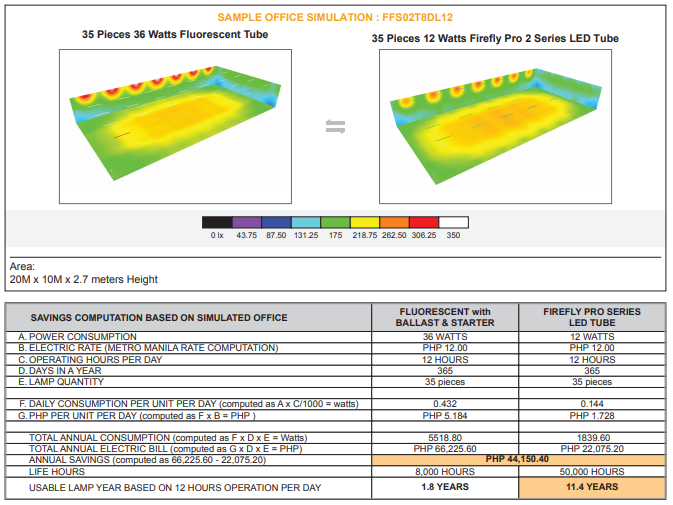Click 'B. ELECTRIC RATE (METRO MANILA RATE COMPUTATION)'
Image resolution: width=673 pixels, height=505 pixels.
tap(148, 348)
